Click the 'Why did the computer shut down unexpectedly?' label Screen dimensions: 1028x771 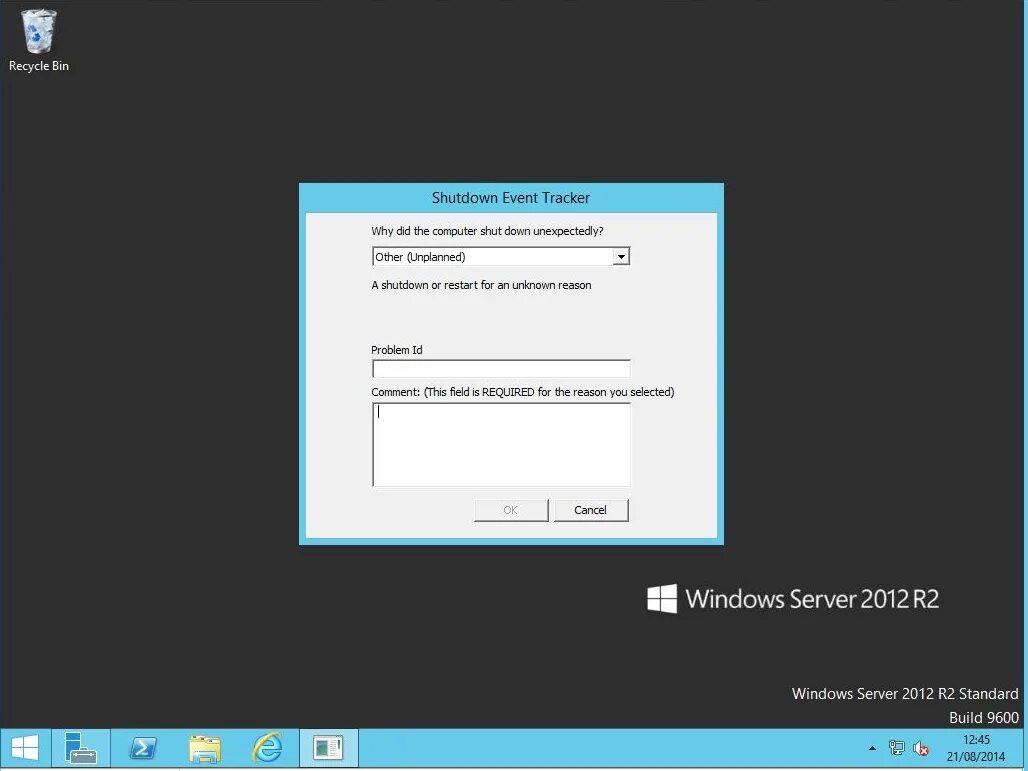(487, 231)
